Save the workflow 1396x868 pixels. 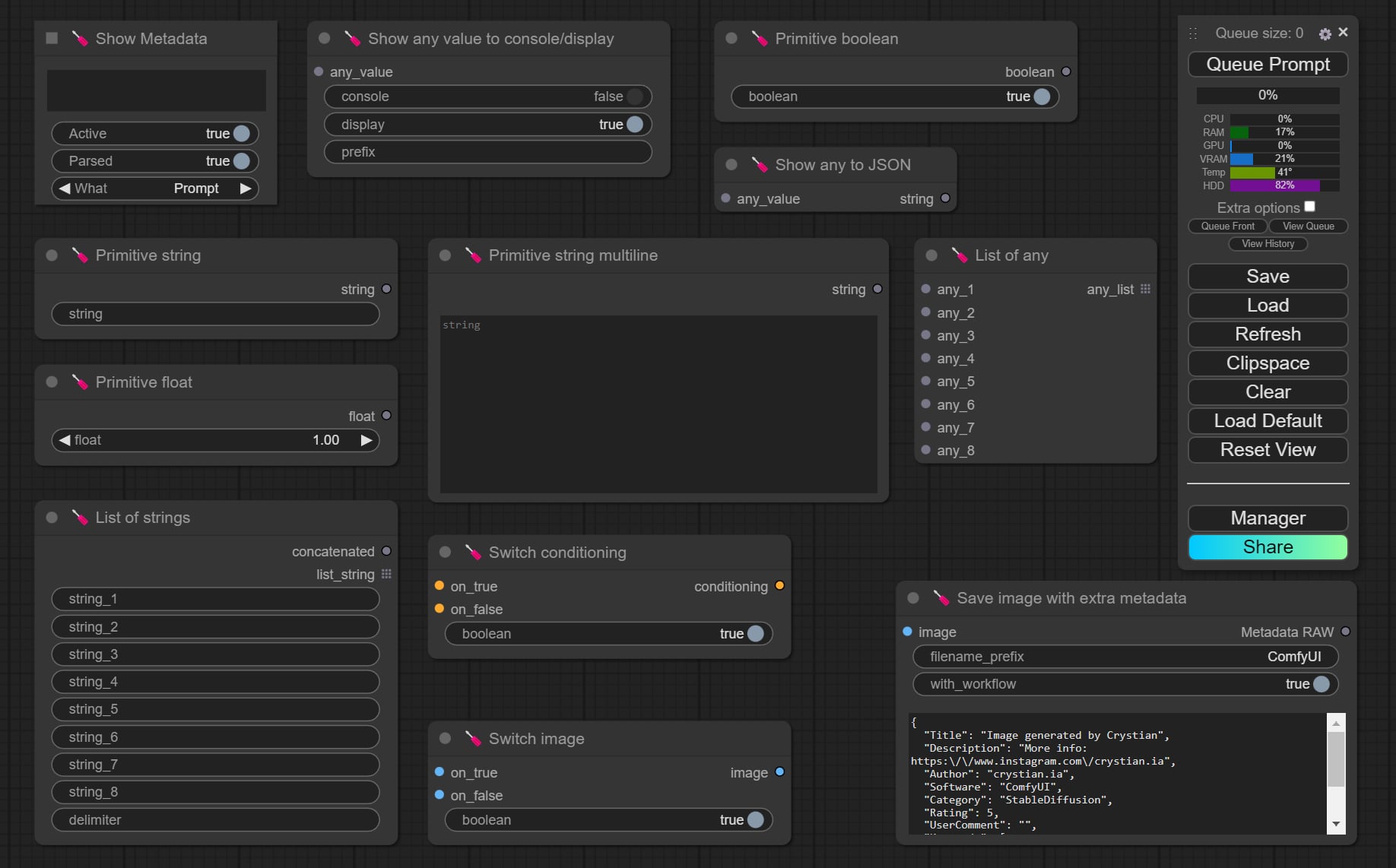click(x=1268, y=277)
